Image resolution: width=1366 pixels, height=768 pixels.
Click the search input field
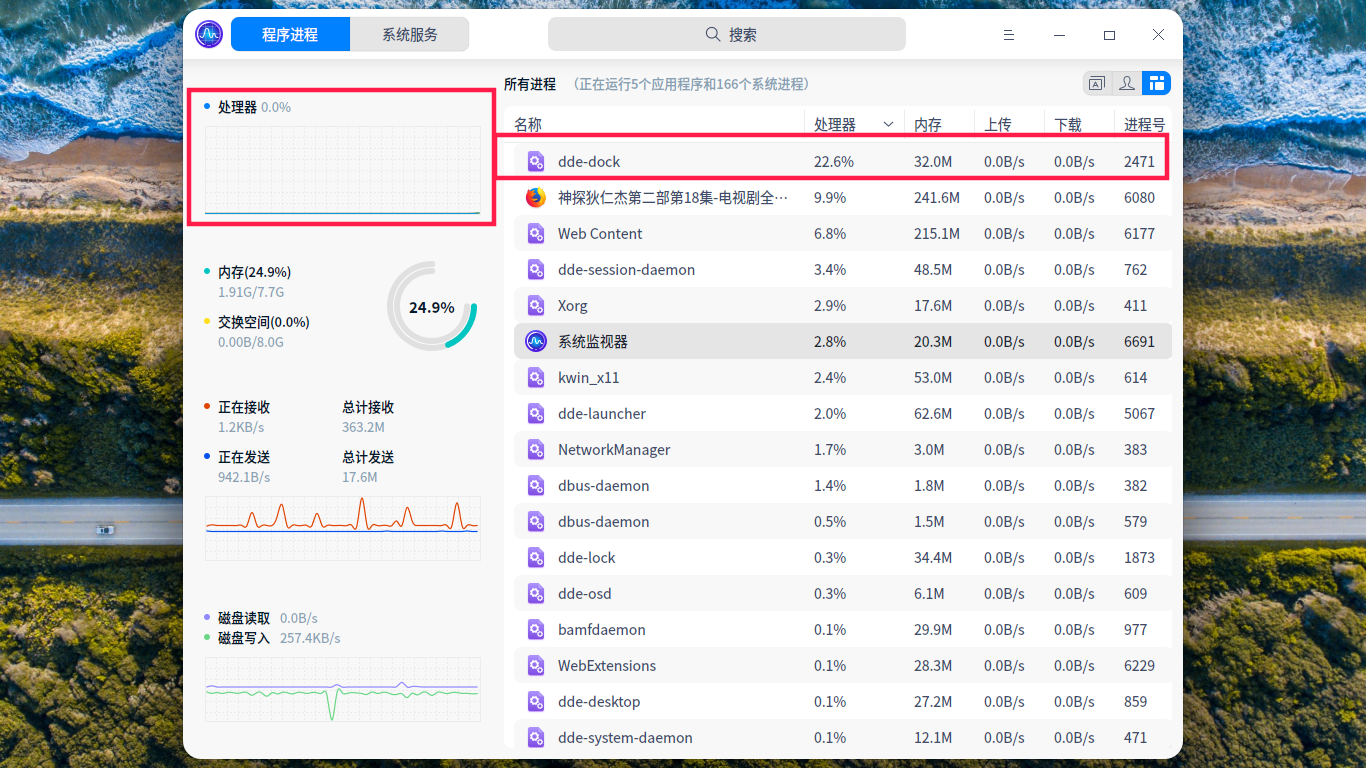pyautogui.click(x=726, y=33)
